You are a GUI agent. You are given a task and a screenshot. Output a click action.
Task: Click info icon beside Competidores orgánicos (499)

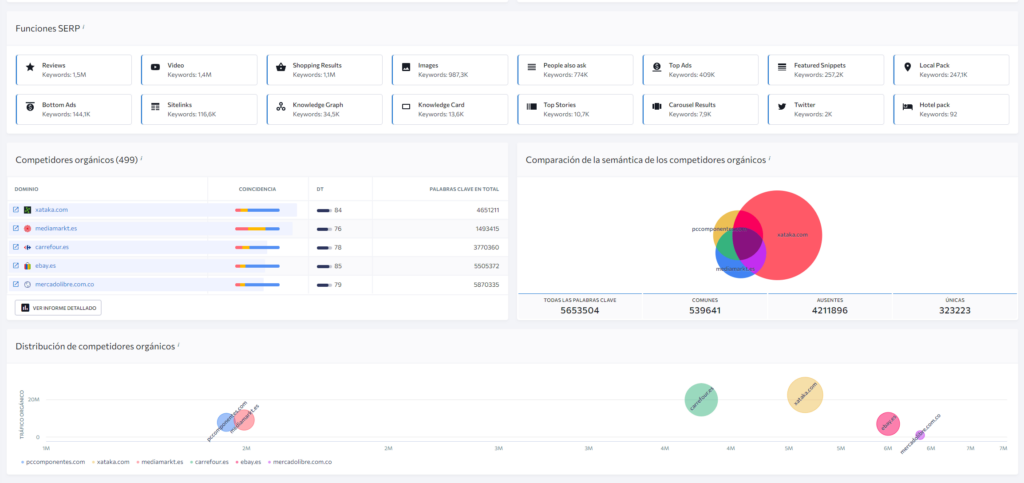[142, 158]
